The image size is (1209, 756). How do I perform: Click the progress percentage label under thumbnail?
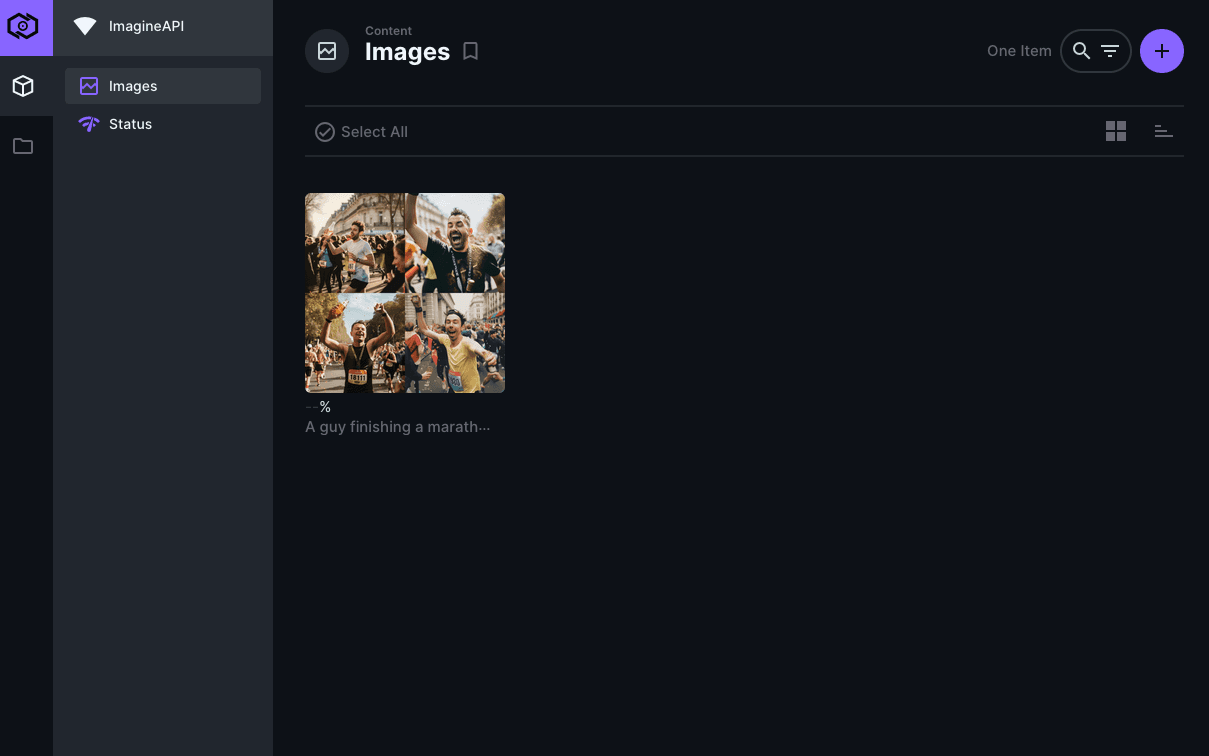318,407
